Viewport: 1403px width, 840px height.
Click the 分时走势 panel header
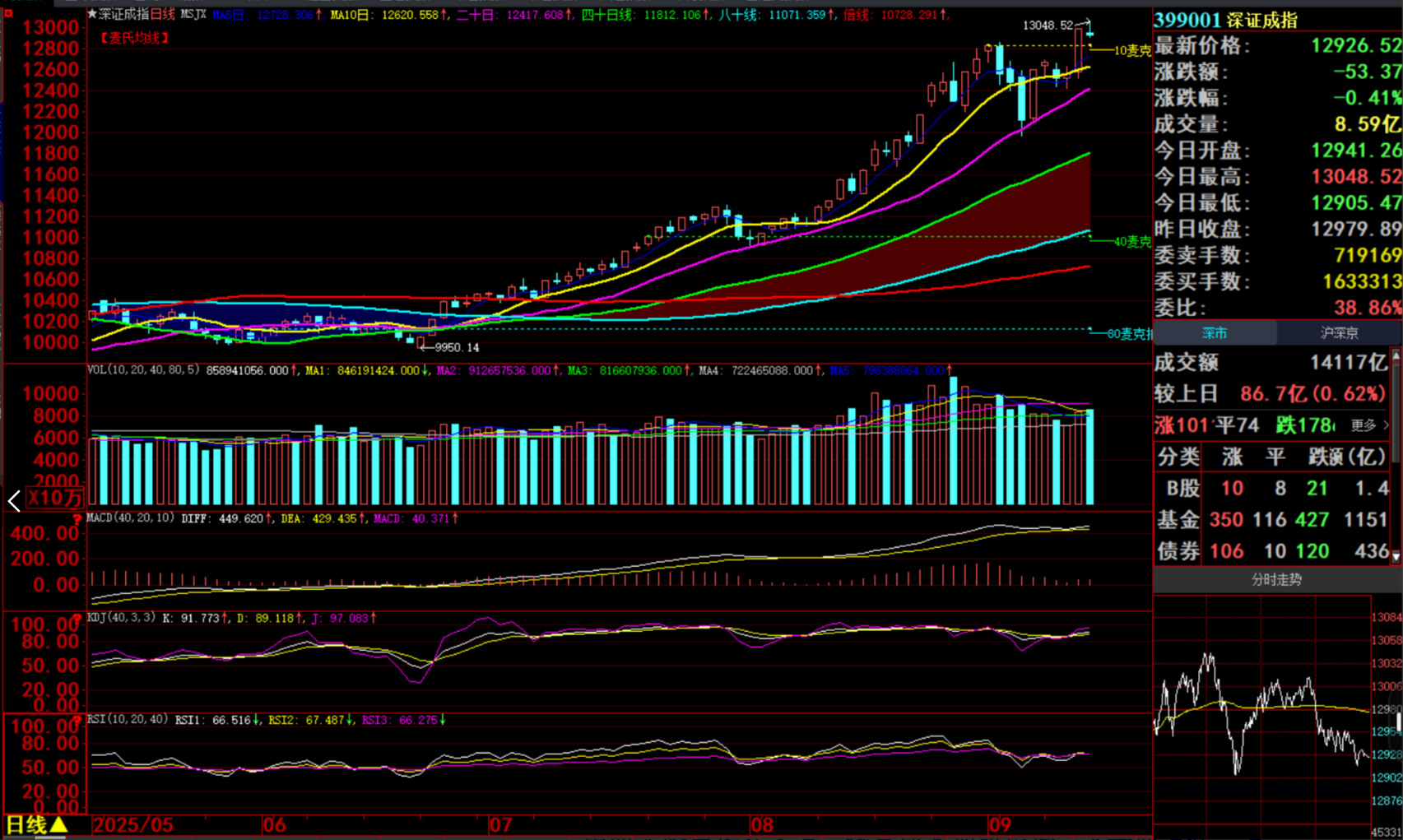(x=1276, y=580)
